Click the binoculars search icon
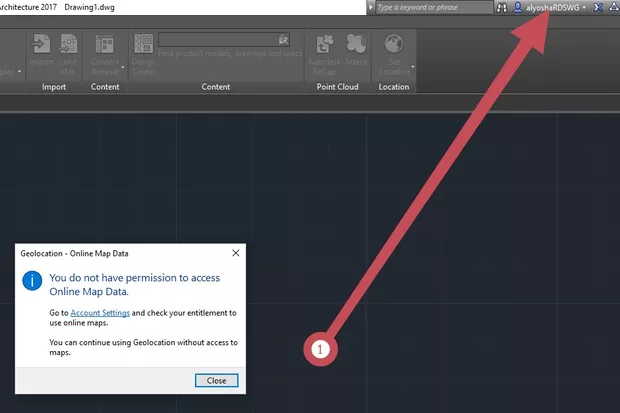620x413 pixels. 502,8
